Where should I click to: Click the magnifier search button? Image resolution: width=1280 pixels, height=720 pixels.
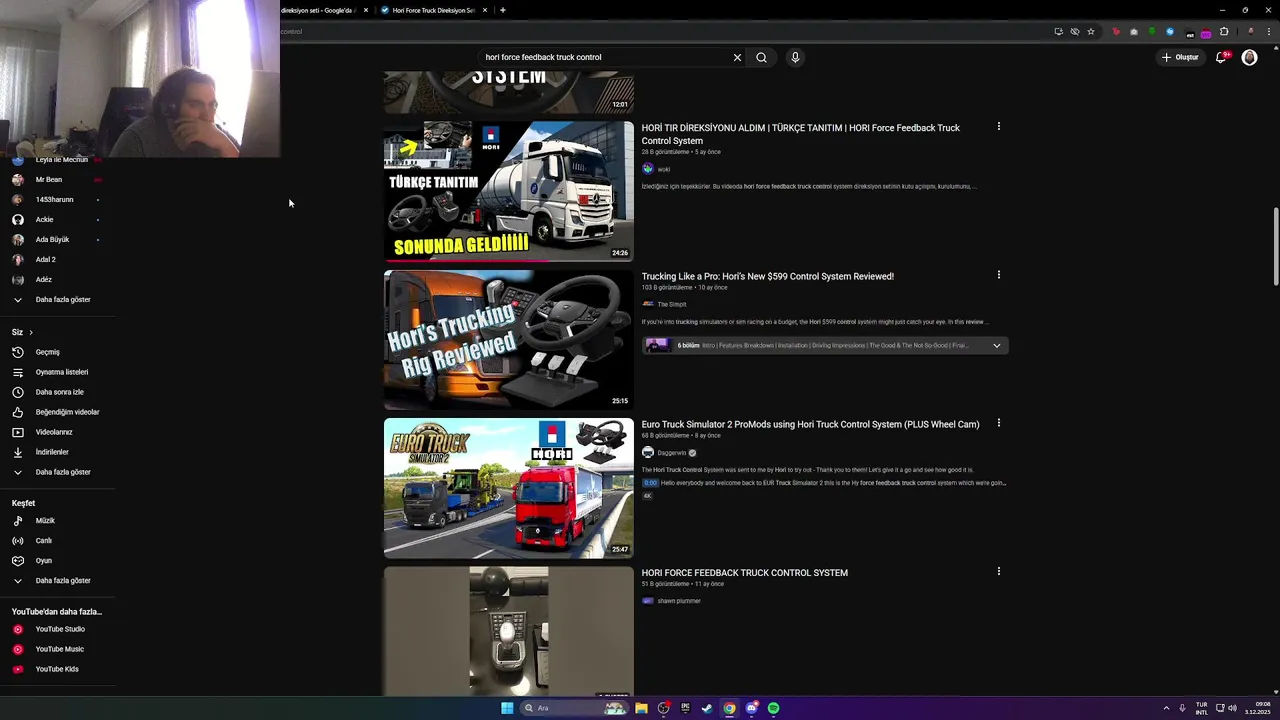point(761,57)
